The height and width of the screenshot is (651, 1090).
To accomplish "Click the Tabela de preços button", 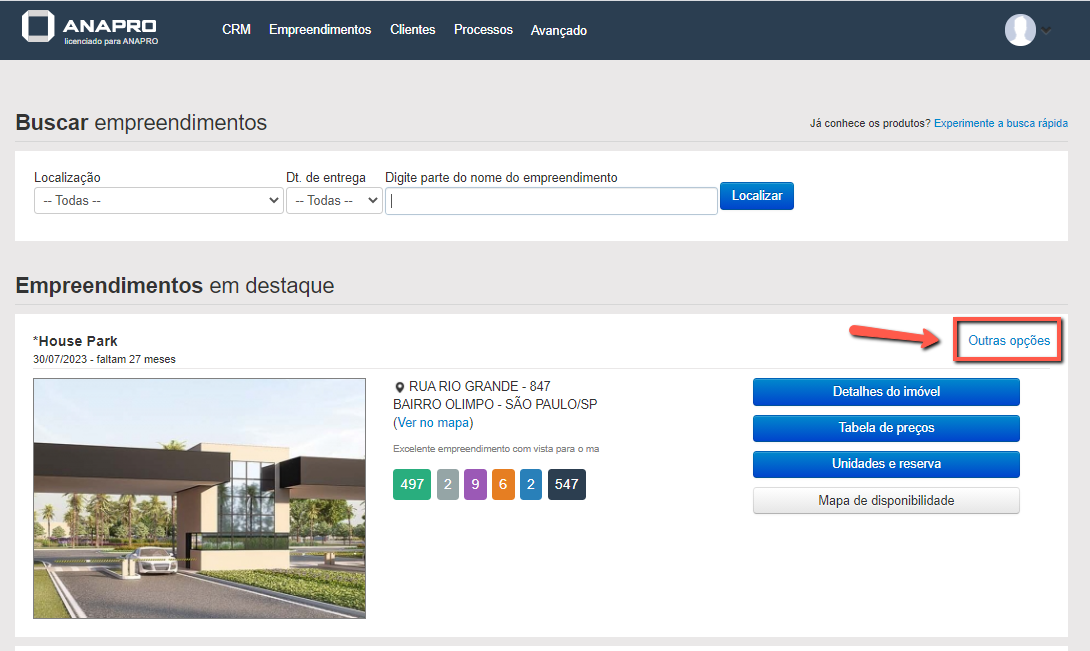I will (x=886, y=428).
